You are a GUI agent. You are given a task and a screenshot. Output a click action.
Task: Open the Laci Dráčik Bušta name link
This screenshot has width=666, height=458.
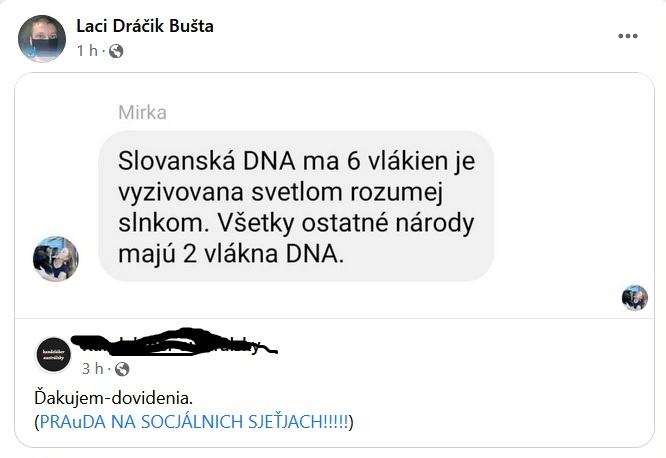pyautogui.click(x=144, y=26)
